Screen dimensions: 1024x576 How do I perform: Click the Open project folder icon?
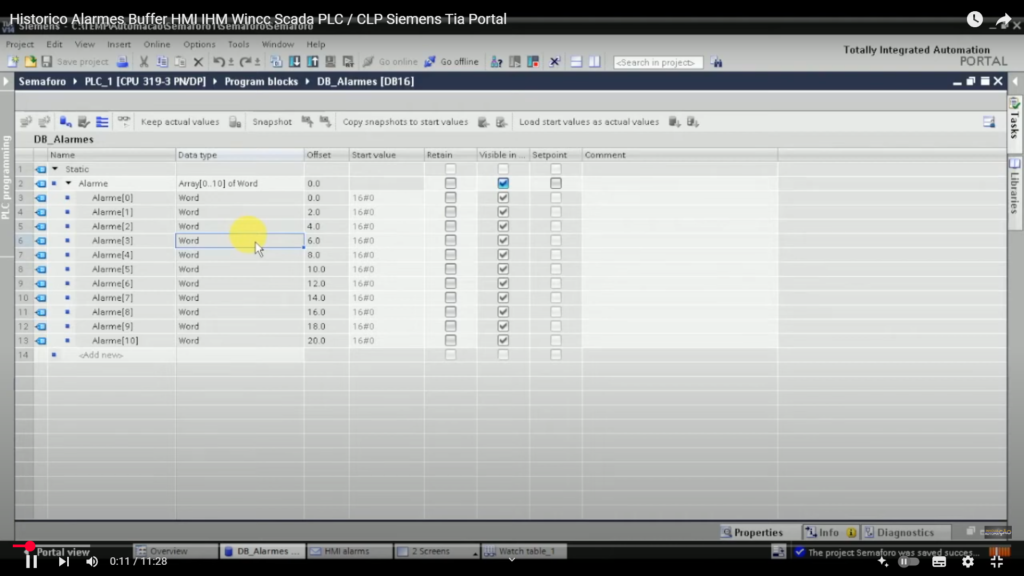point(30,62)
